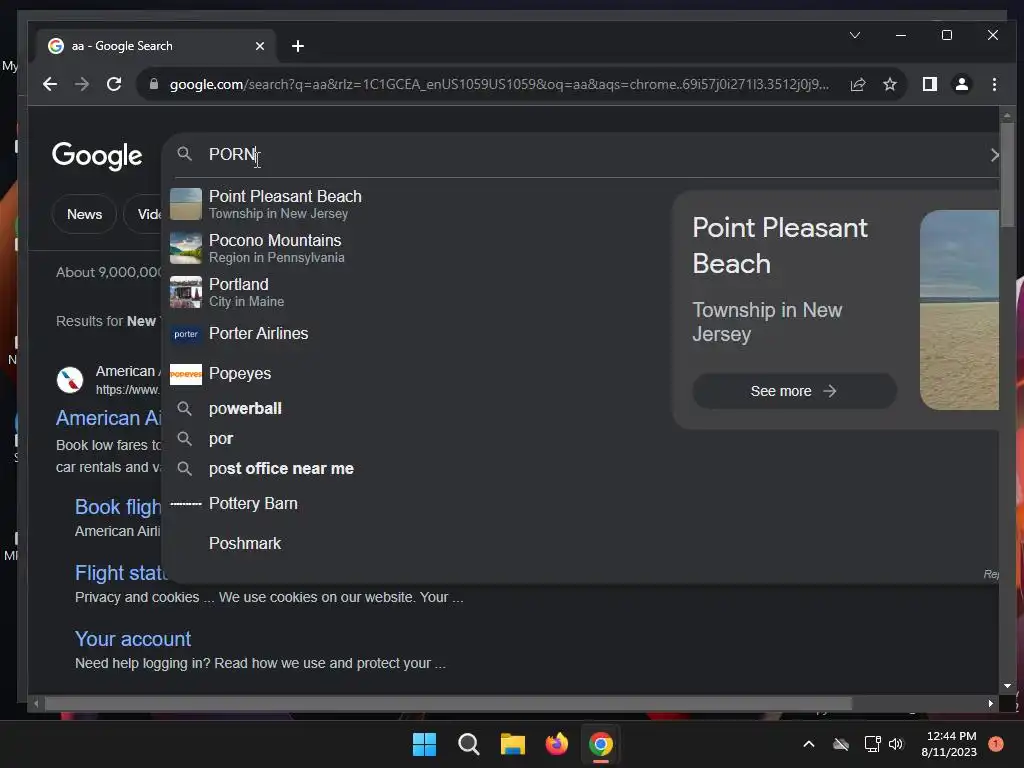Show hidden system tray icons
The image size is (1024, 768).
point(808,744)
